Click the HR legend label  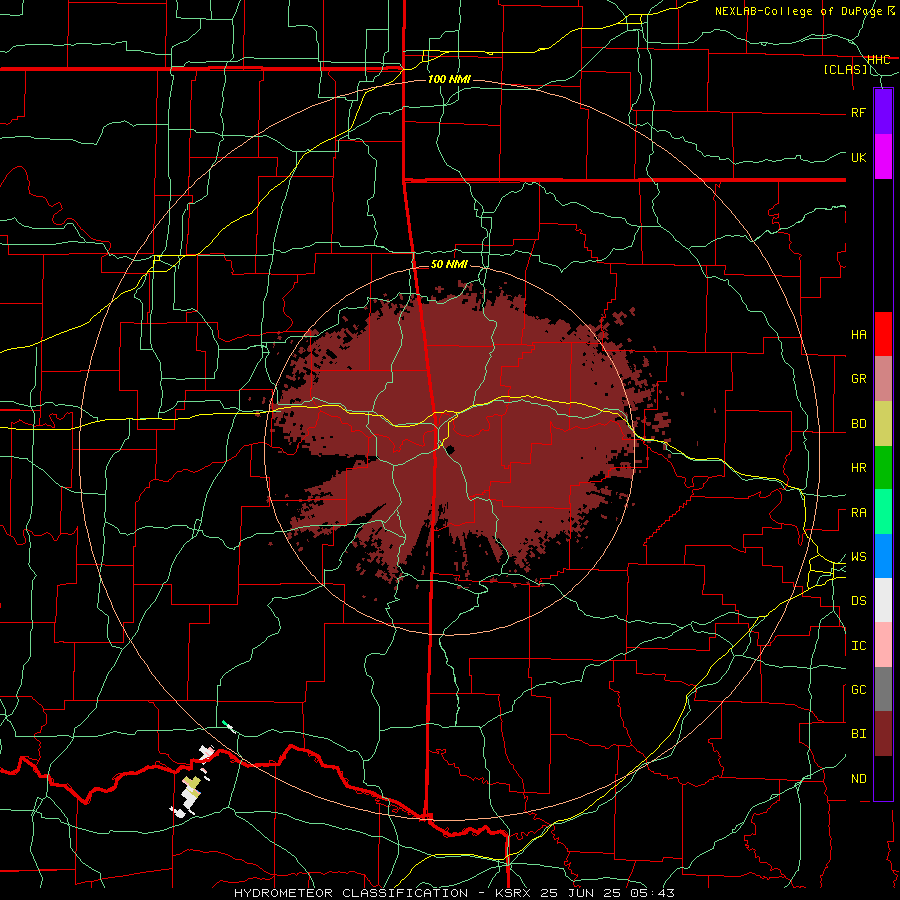coord(858,468)
